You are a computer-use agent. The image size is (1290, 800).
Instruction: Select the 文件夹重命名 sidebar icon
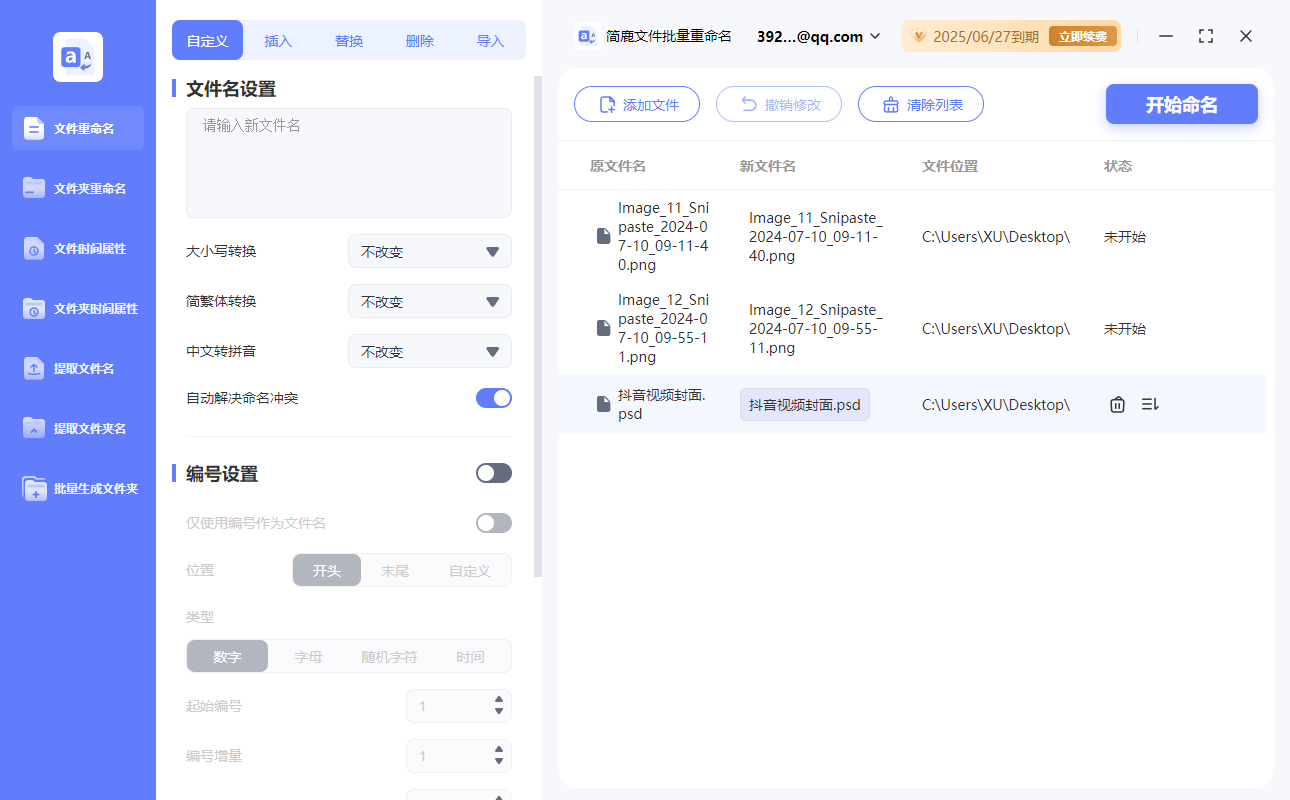pos(77,188)
